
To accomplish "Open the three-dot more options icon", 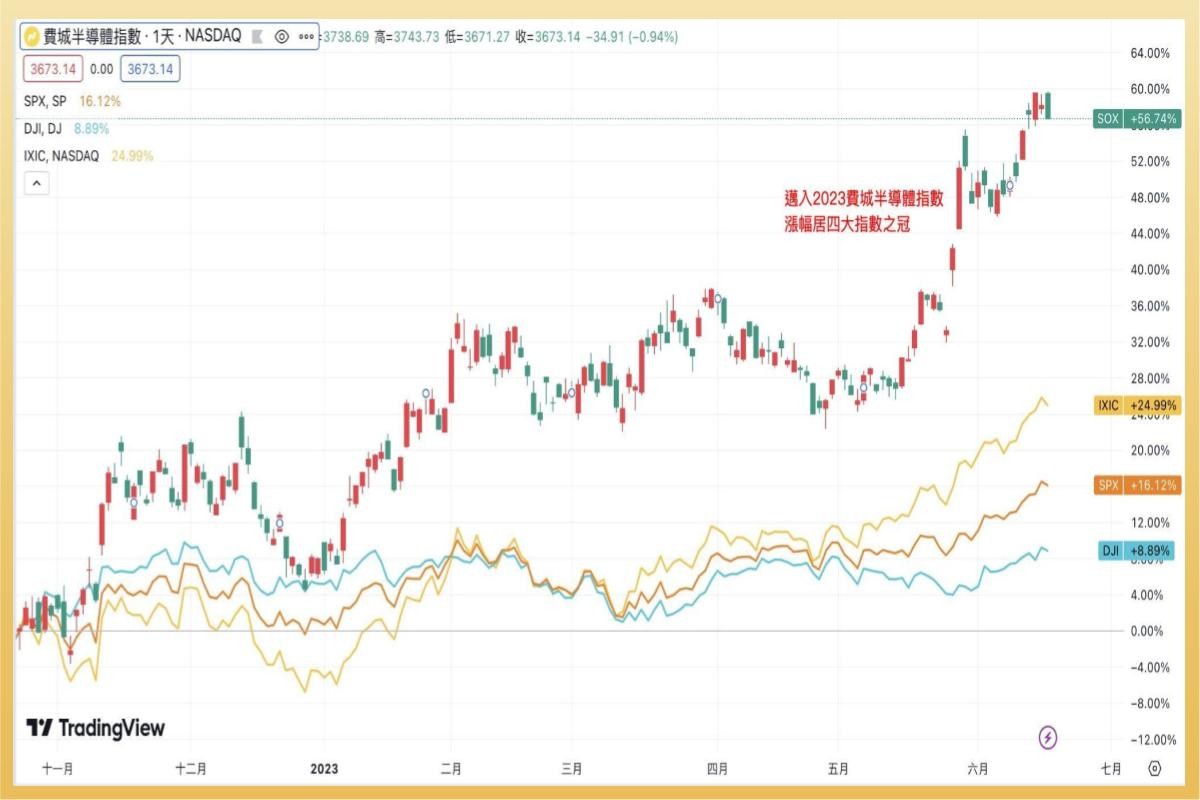I will [x=307, y=34].
